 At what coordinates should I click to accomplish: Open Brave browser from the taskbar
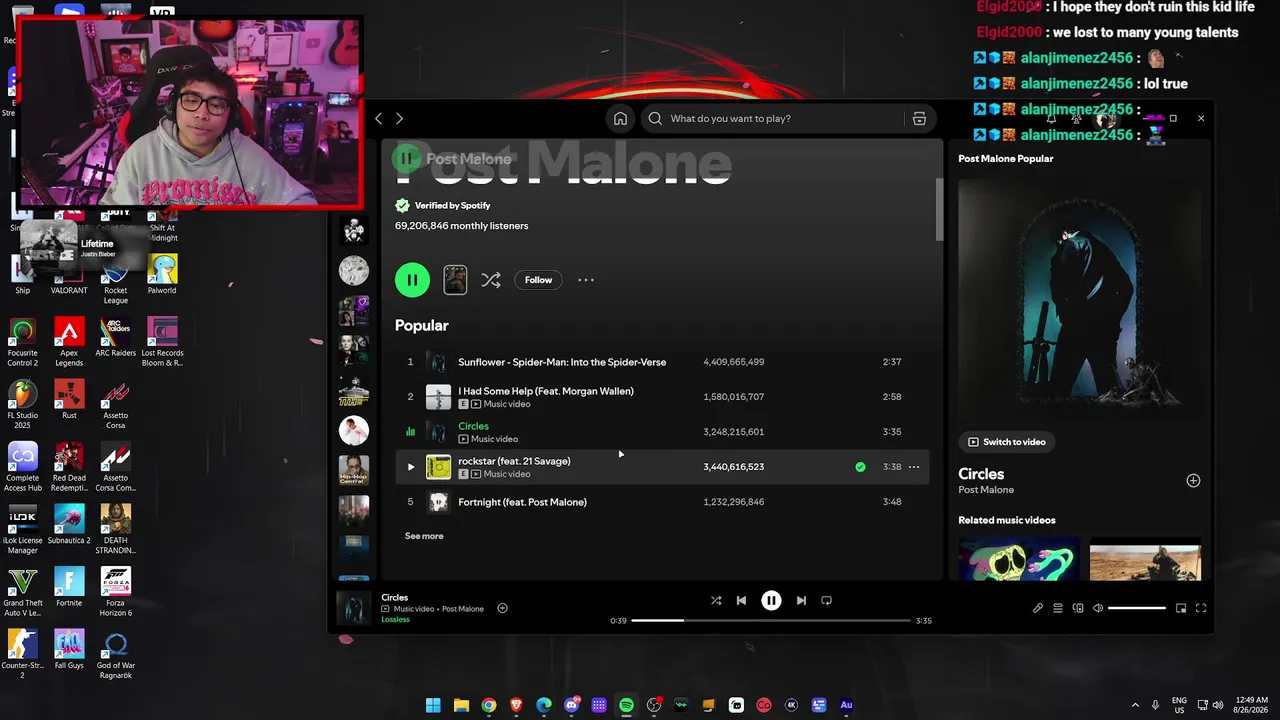(x=516, y=705)
